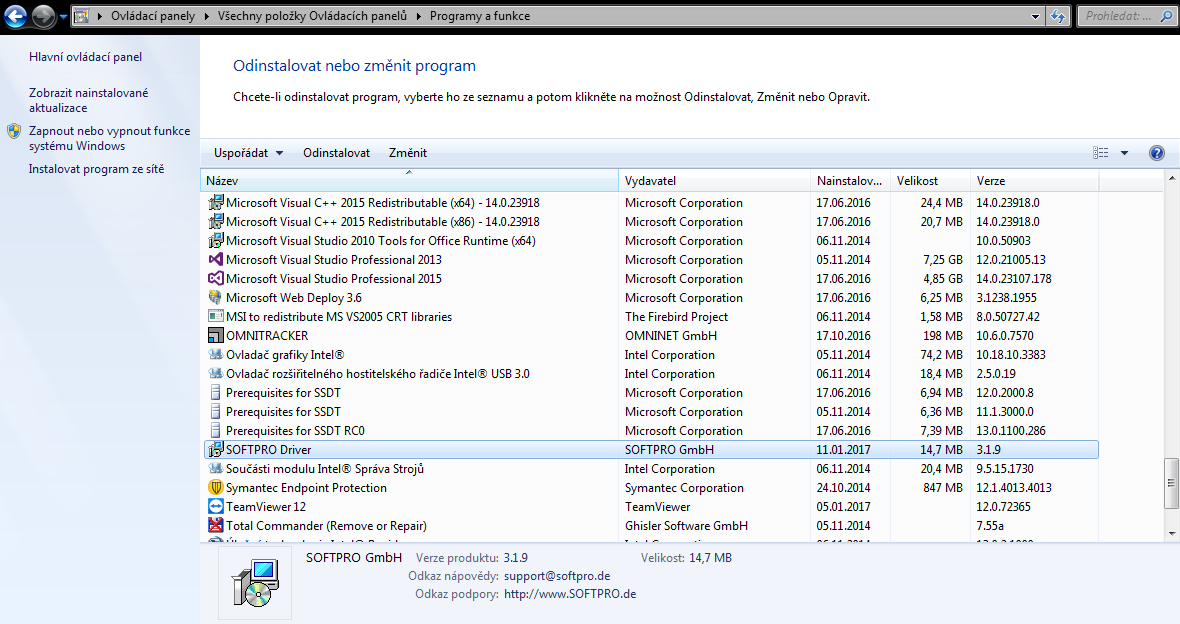Select Prerequisites for SSDT 11.1.3000.0 icon

pos(215,412)
